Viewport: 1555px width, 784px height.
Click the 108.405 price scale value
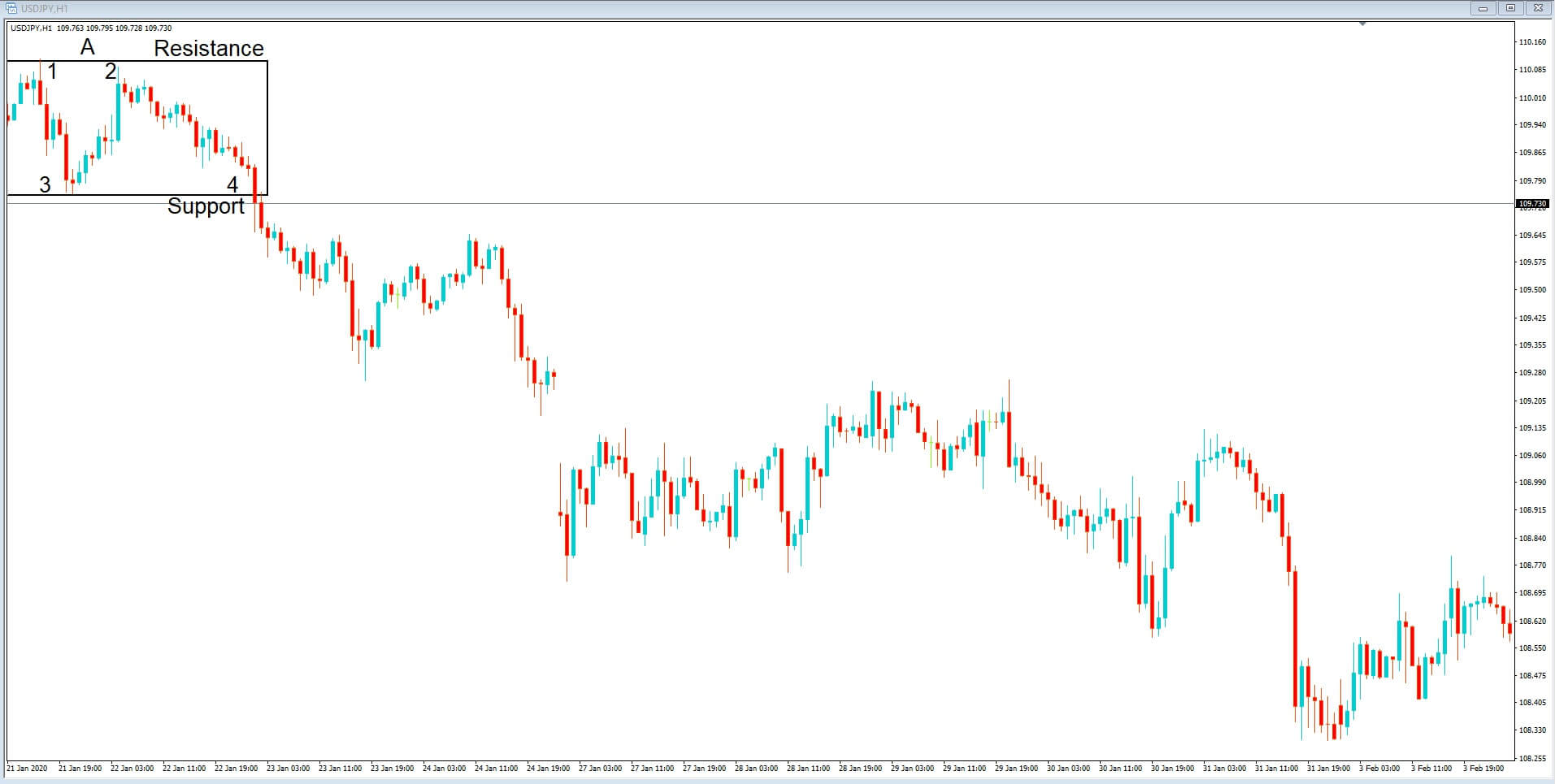pyautogui.click(x=1532, y=703)
